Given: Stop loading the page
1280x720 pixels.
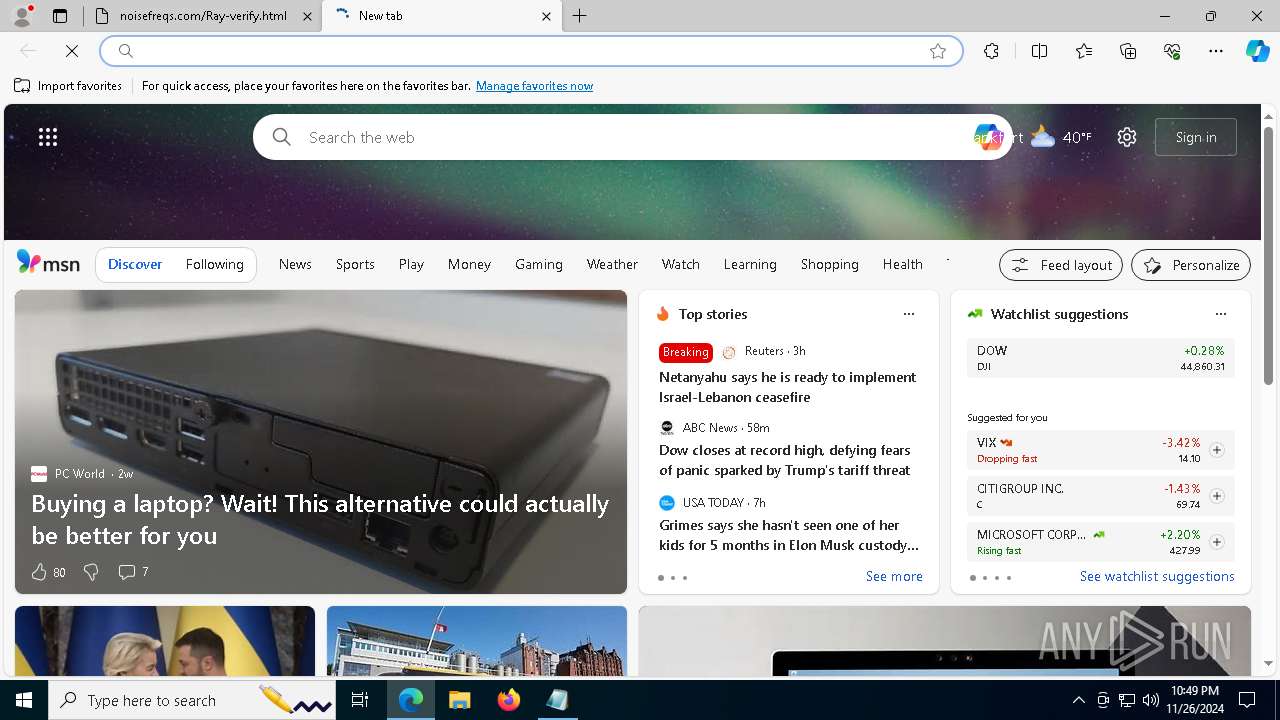Looking at the screenshot, I should (x=72, y=51).
